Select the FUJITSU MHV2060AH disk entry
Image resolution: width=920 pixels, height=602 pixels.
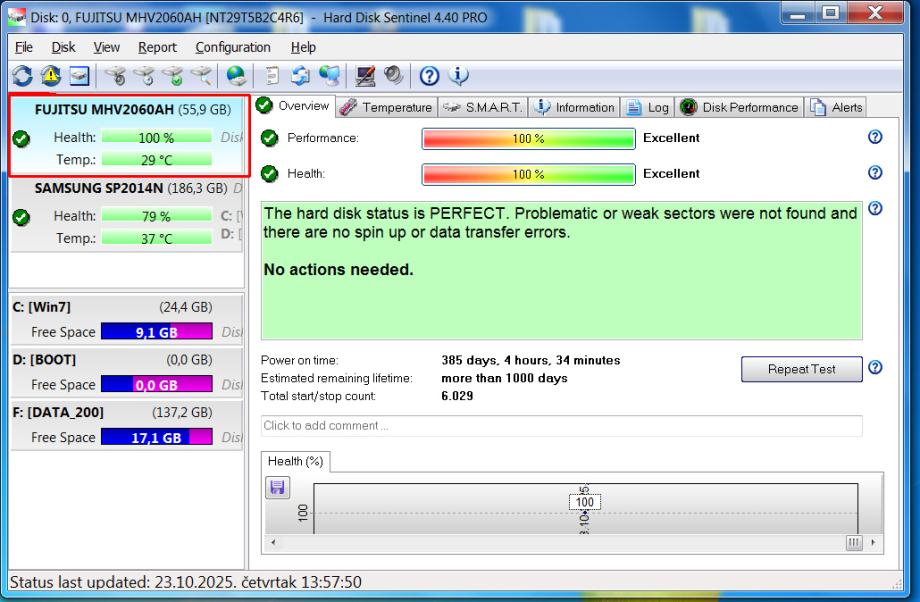click(x=129, y=136)
